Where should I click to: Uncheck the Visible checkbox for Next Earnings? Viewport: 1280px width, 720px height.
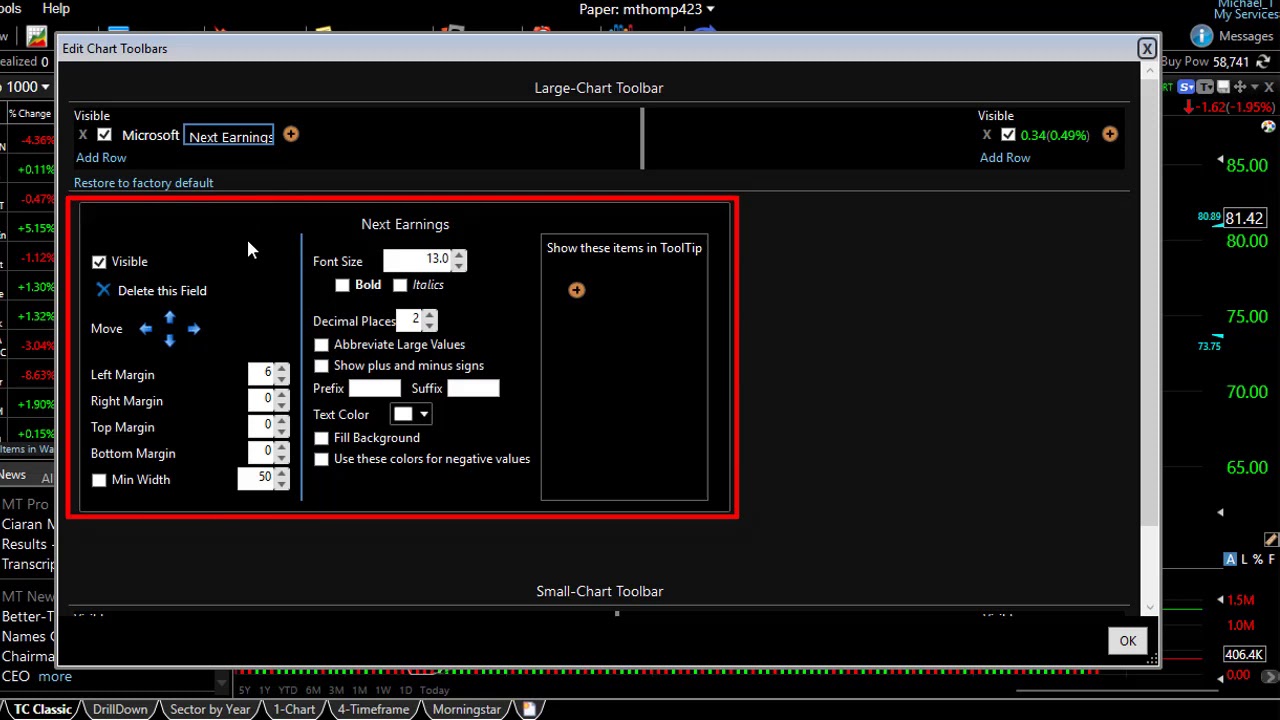tap(99, 262)
